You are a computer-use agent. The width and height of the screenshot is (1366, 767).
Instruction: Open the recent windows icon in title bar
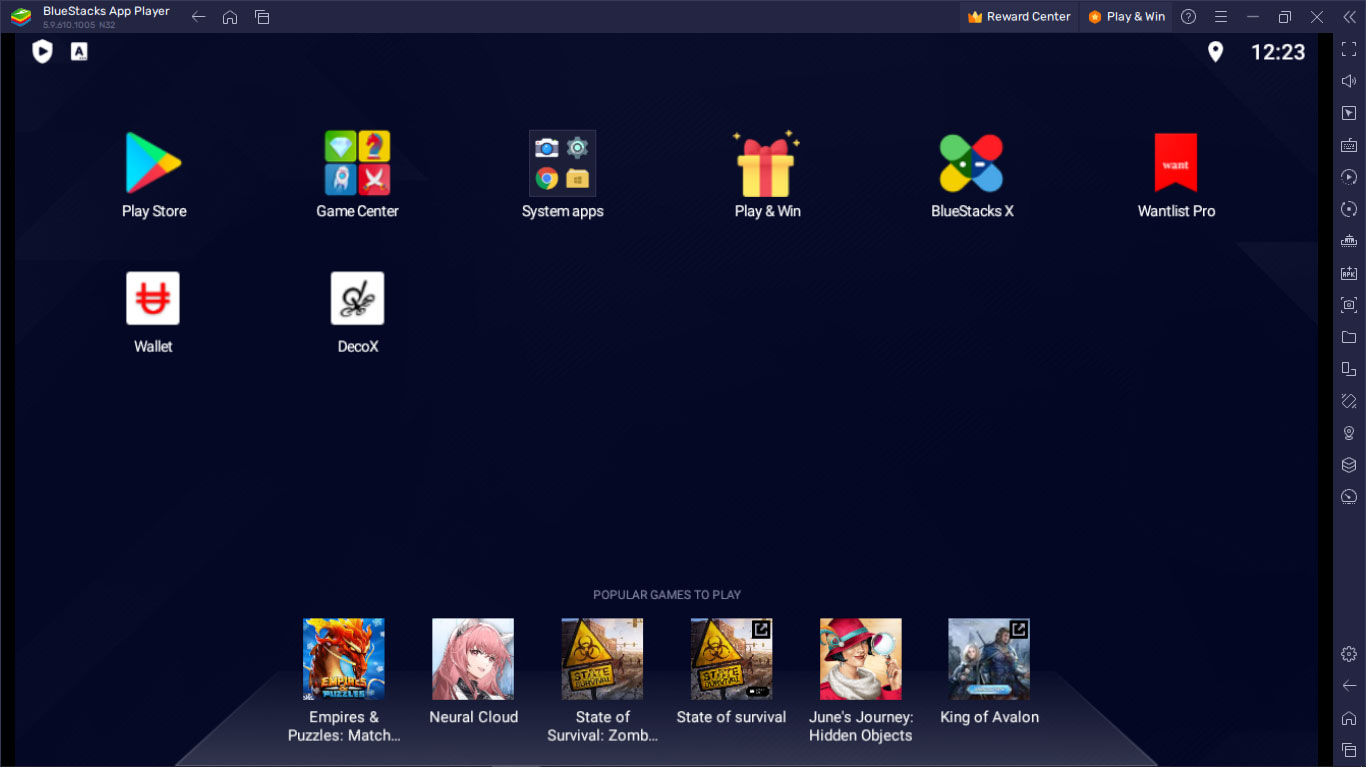click(x=262, y=17)
